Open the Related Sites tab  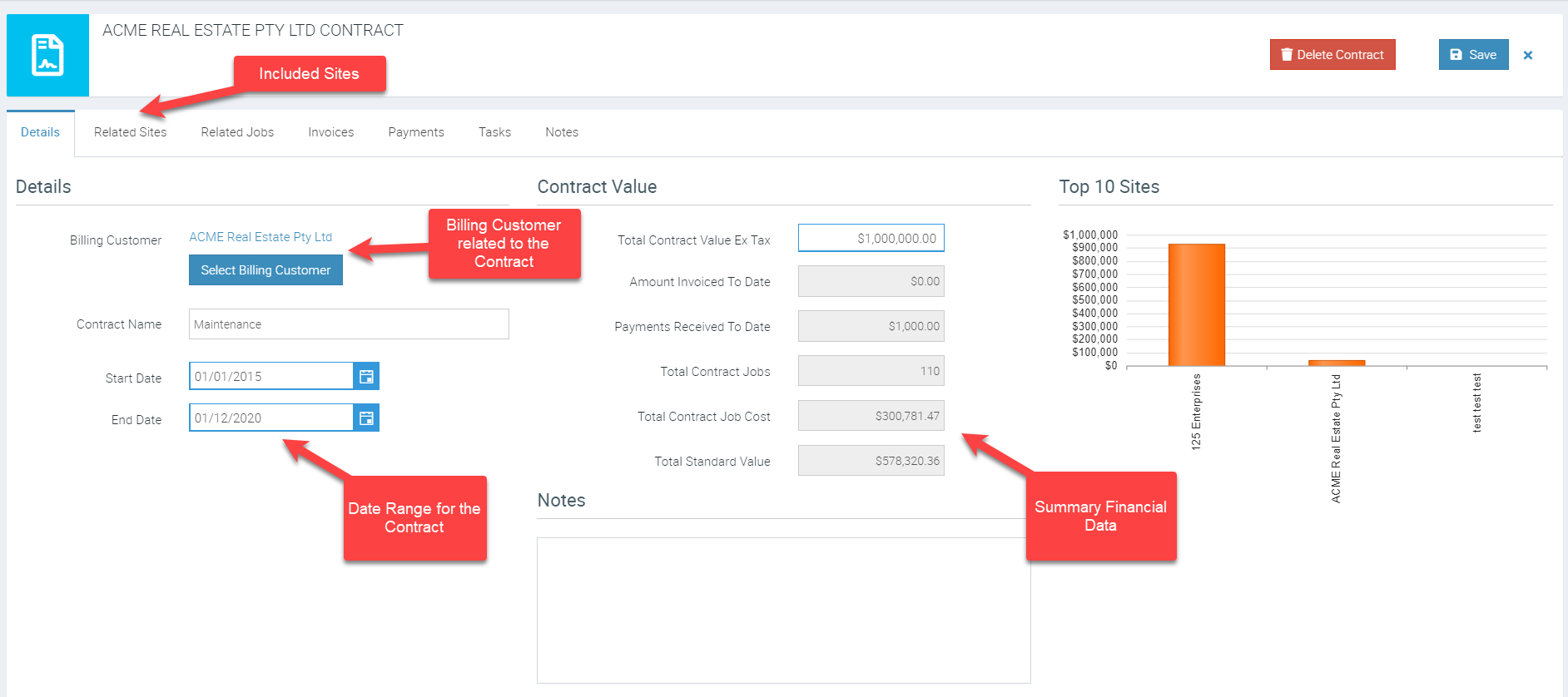pyautogui.click(x=130, y=132)
